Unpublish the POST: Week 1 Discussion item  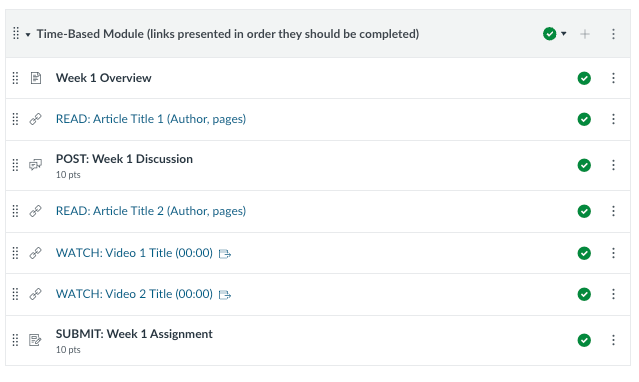584,165
